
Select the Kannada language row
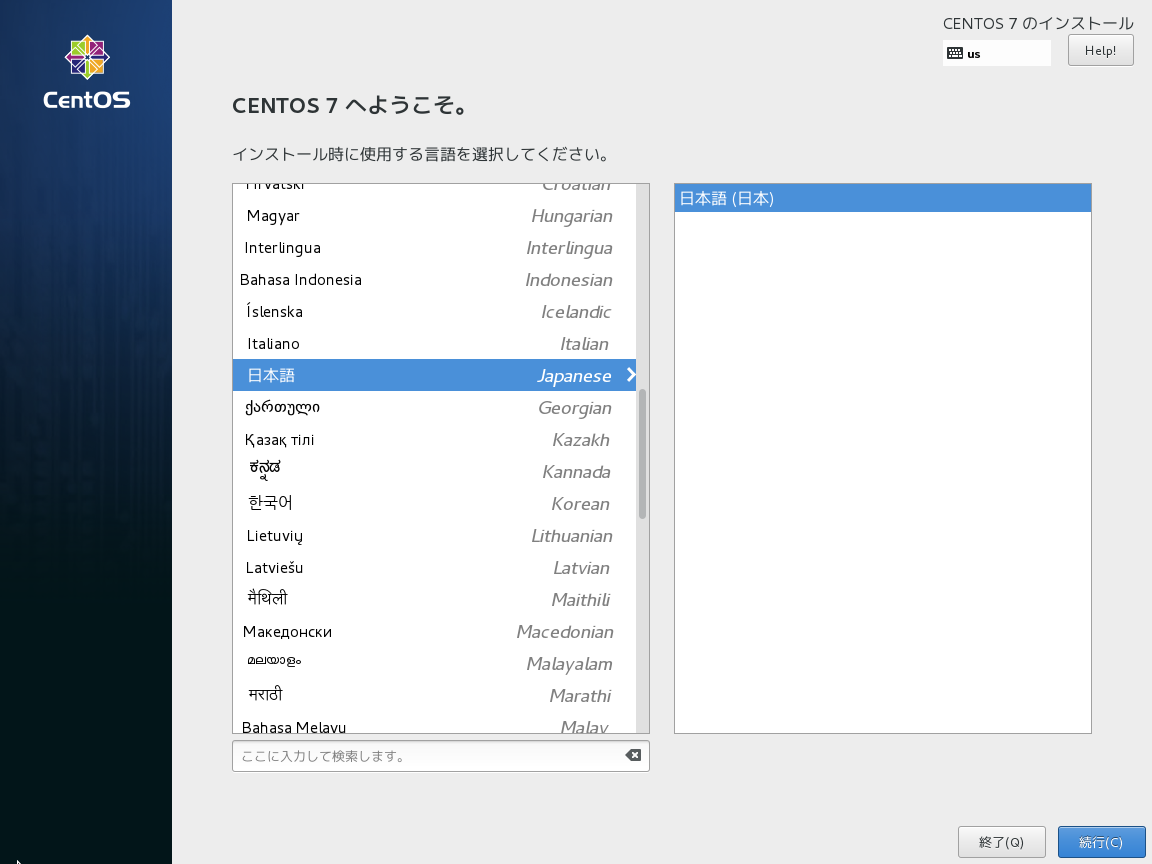434,472
